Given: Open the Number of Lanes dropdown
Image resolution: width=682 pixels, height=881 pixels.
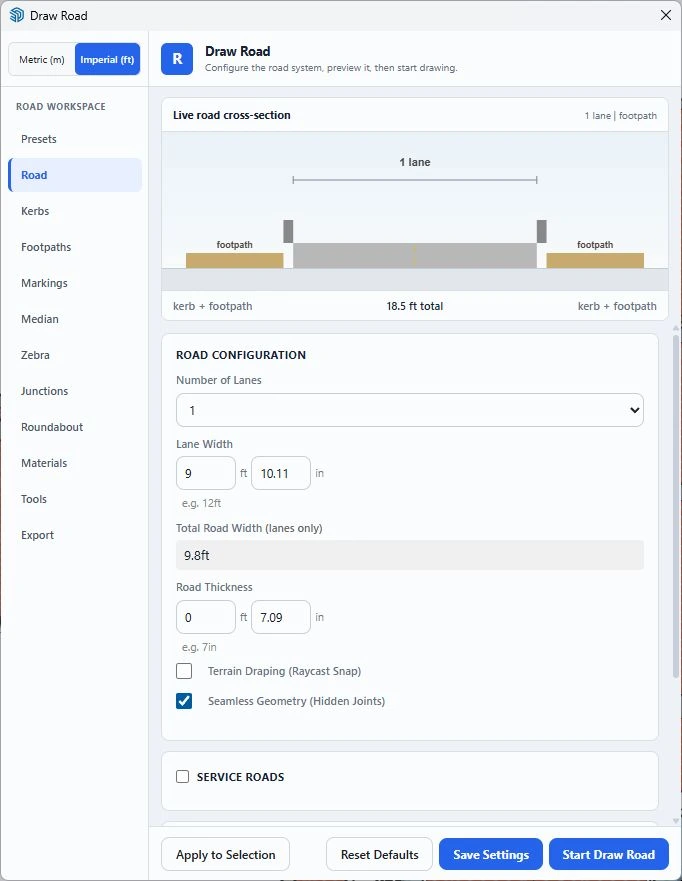Looking at the screenshot, I should [x=410, y=410].
